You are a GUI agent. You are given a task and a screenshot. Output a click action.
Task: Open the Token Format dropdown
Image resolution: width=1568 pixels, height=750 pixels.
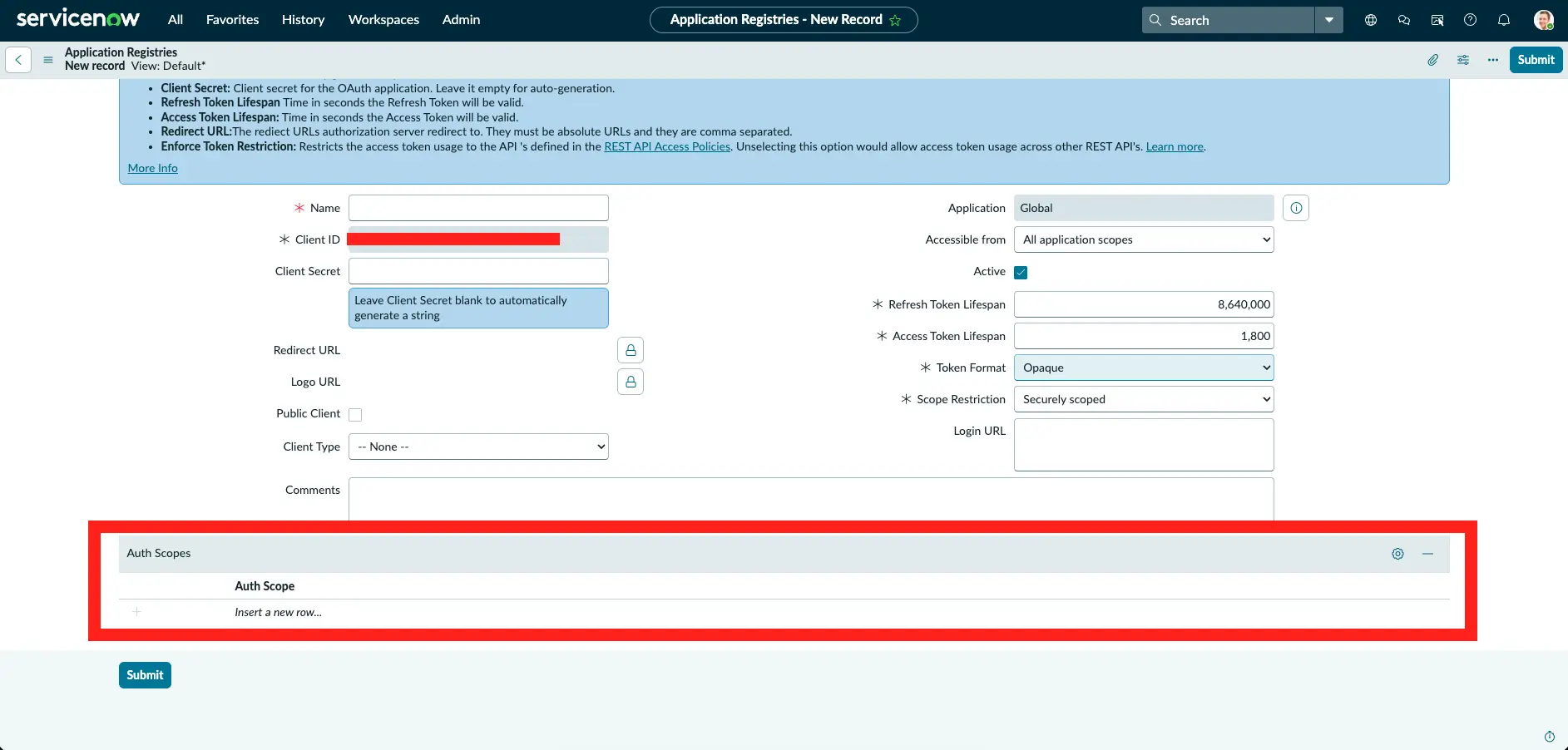(1144, 368)
